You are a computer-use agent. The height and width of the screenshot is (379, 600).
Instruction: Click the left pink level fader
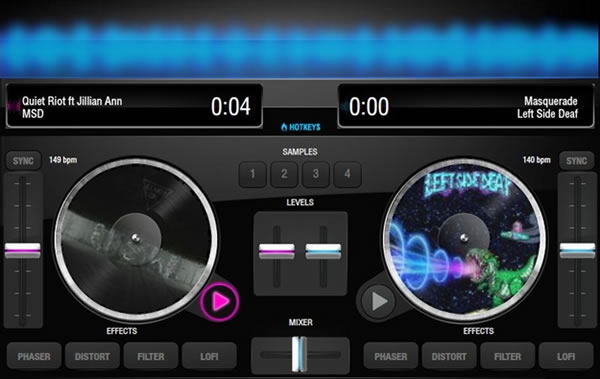click(x=277, y=251)
